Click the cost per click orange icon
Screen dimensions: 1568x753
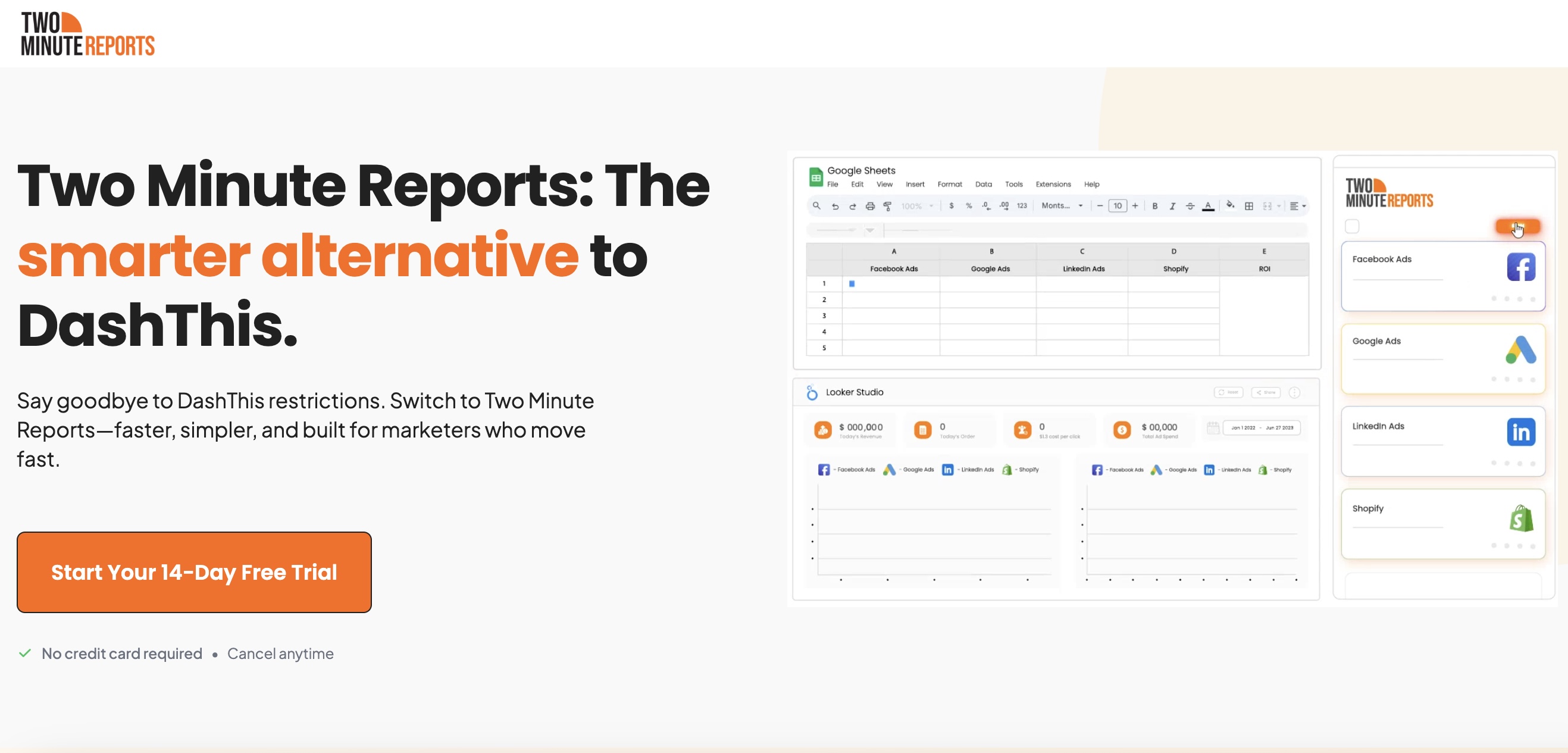(1022, 430)
